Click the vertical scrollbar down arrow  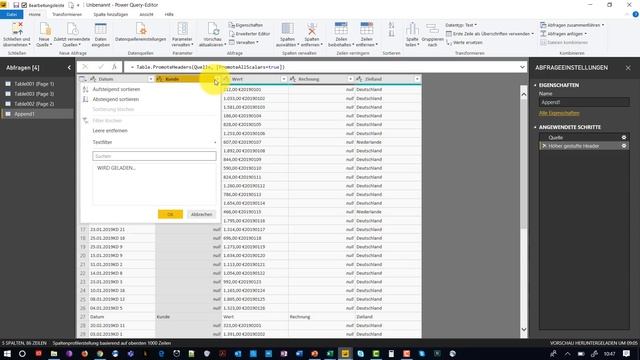coord(524,330)
